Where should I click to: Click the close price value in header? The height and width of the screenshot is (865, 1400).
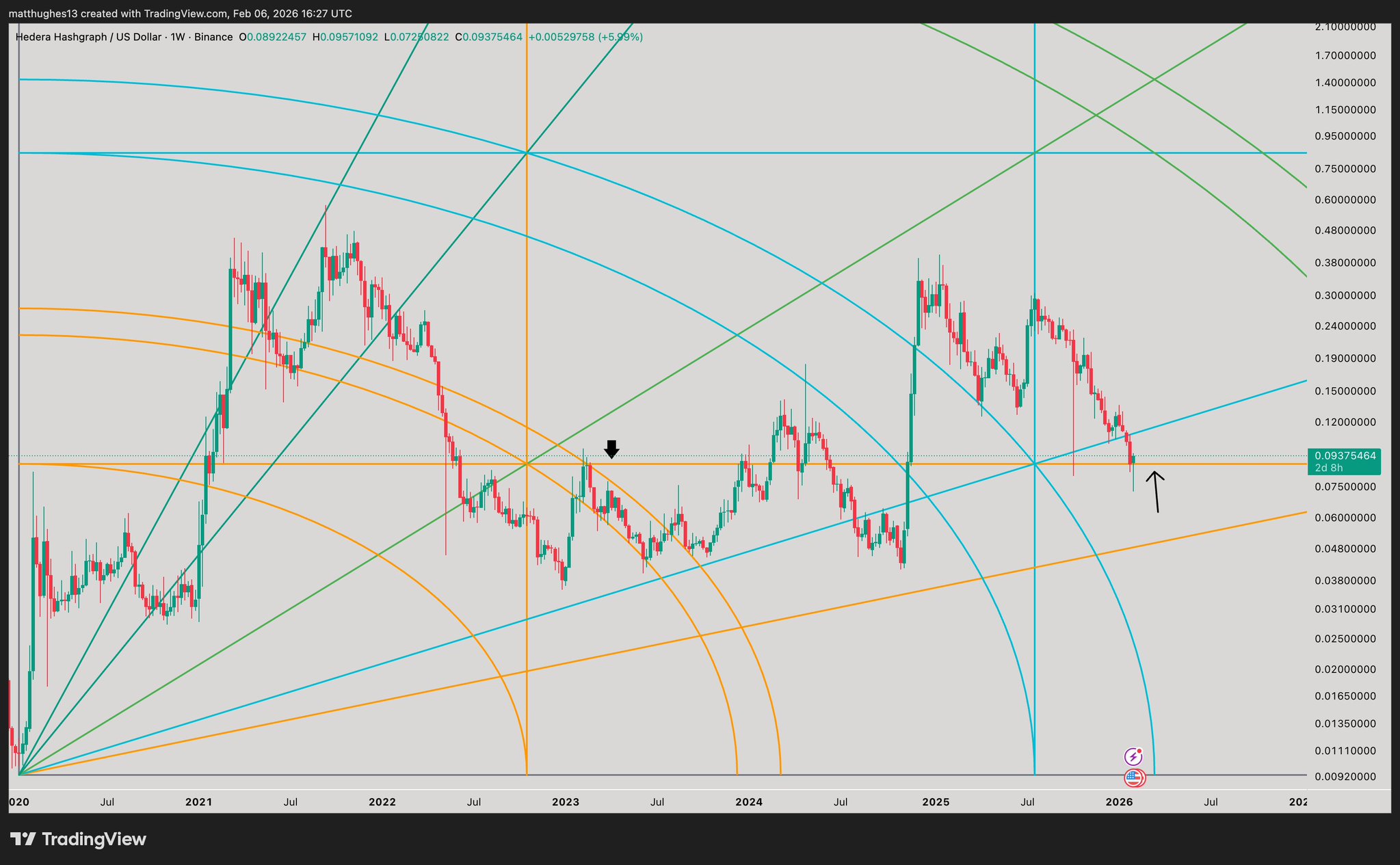(x=492, y=37)
